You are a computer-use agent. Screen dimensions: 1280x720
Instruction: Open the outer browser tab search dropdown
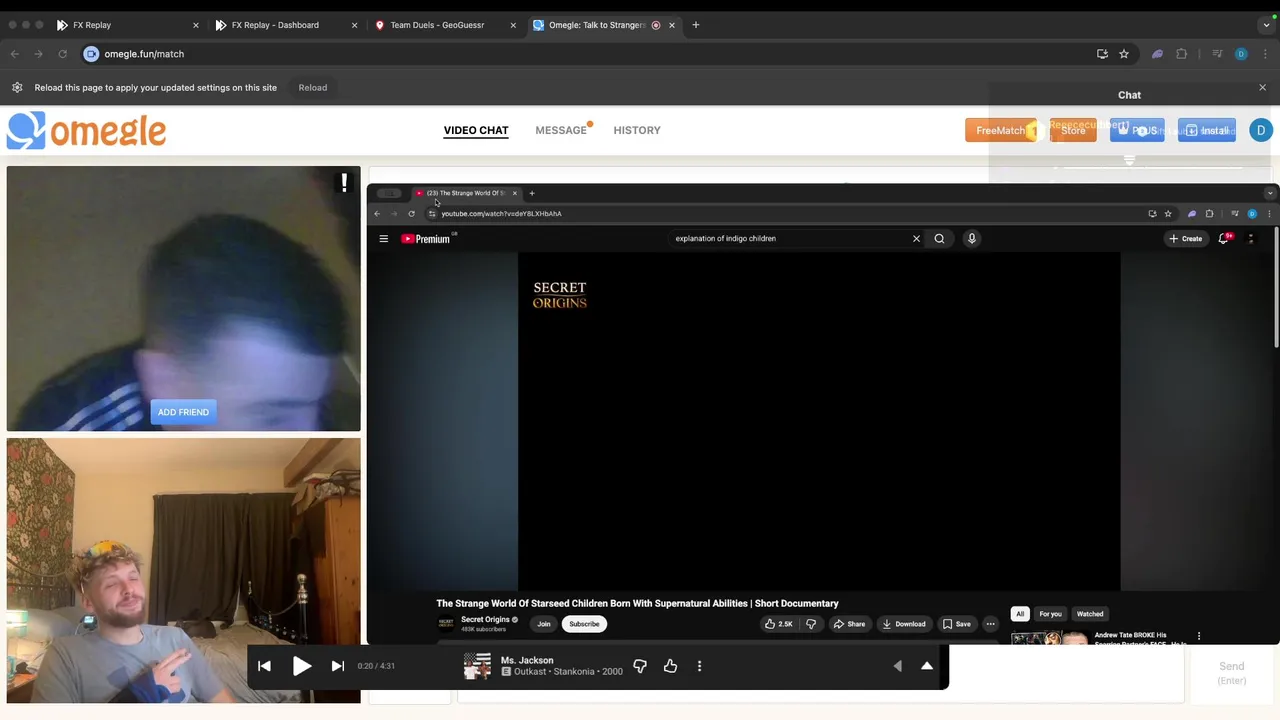click(x=1267, y=25)
